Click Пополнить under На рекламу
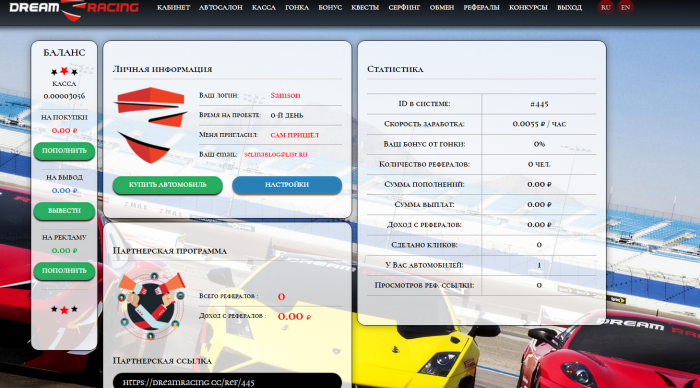This screenshot has width=700, height=388. [64, 271]
